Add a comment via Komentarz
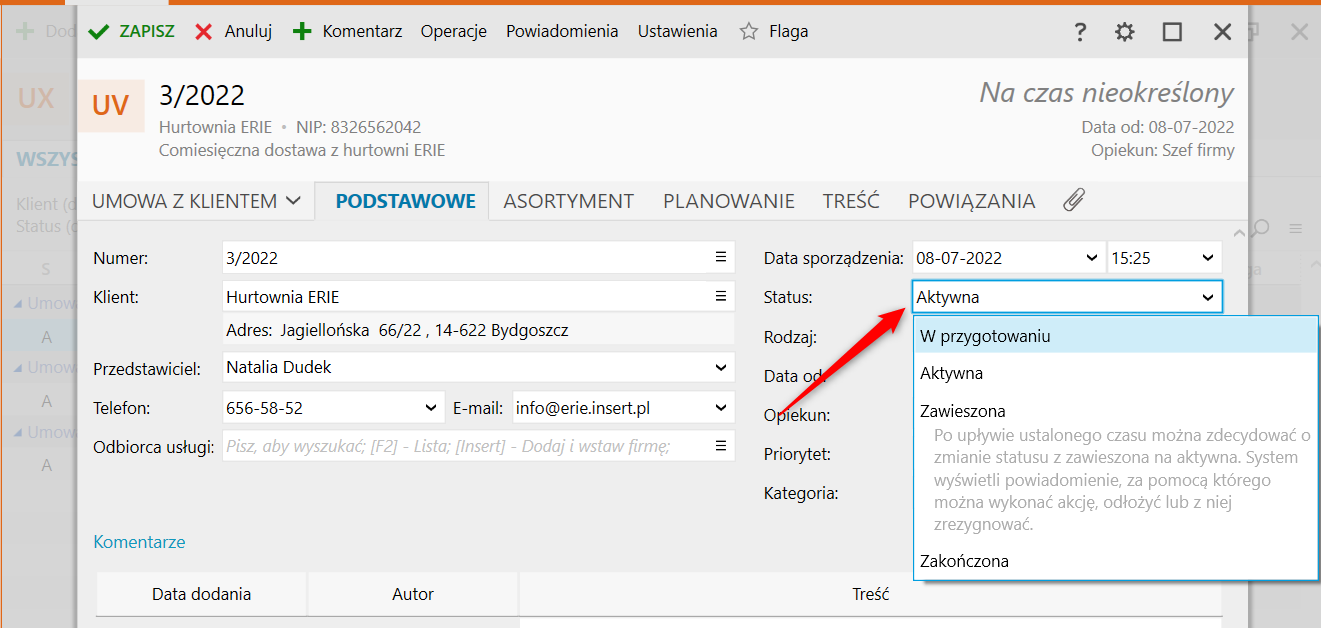Screen dimensions: 1321x628 347,31
